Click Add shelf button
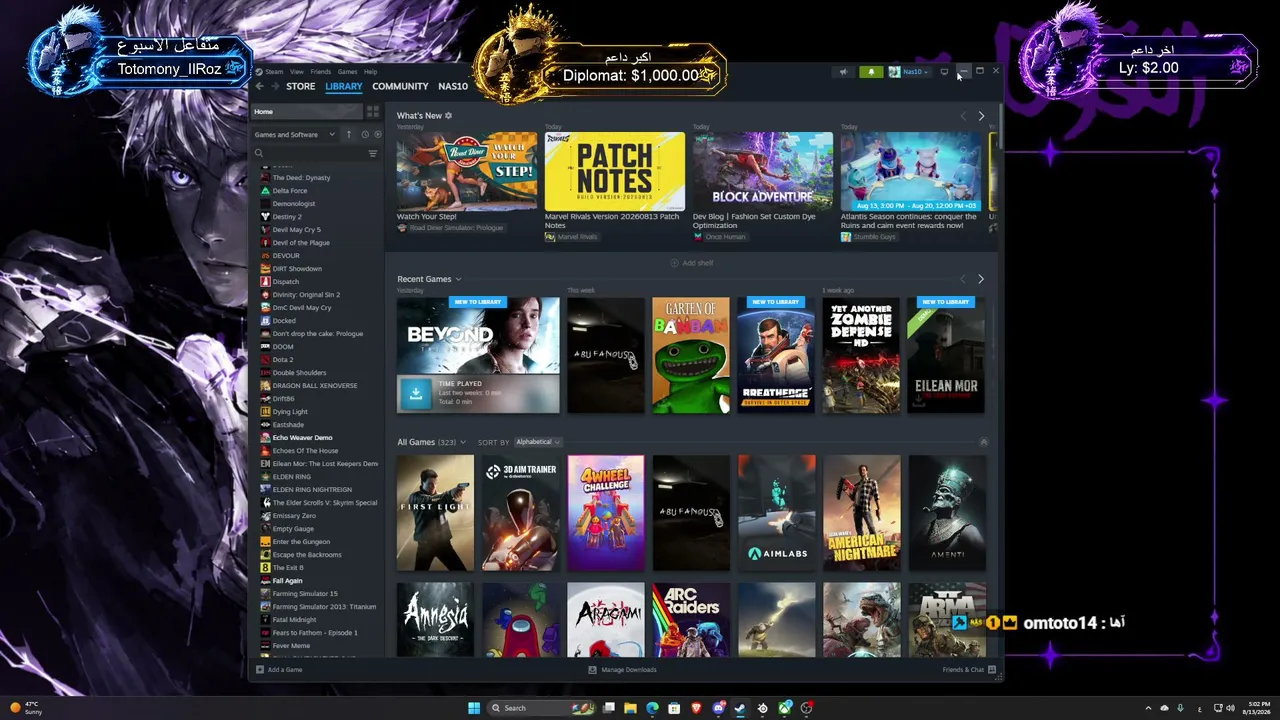1280x720 pixels. [x=692, y=263]
